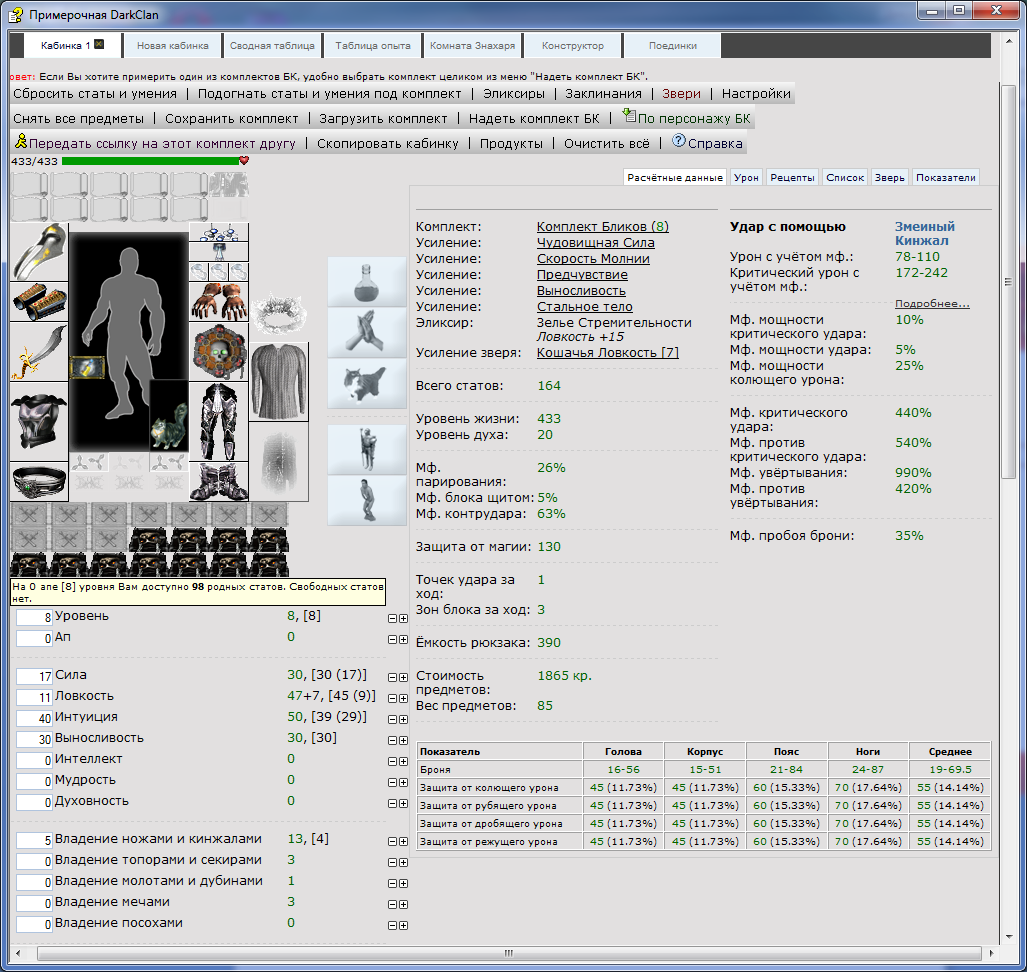
Task: Click Сохранить комплект
Action: pos(231,119)
